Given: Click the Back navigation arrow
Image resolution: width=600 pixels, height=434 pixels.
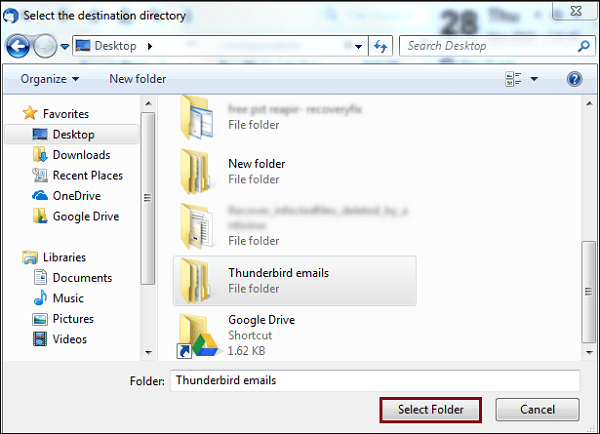Looking at the screenshot, I should (x=17, y=46).
